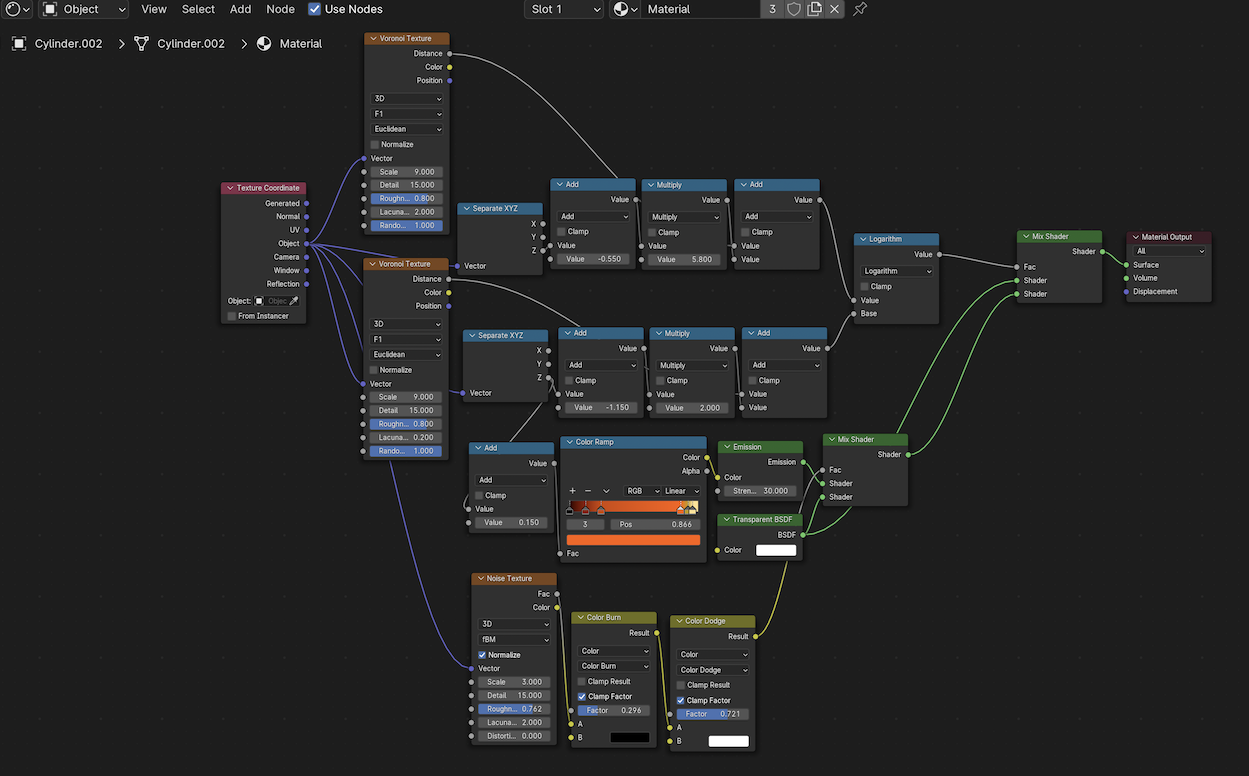Uncheck Normalize in the Noise Texture node
This screenshot has height=776, width=1249.
click(x=483, y=655)
